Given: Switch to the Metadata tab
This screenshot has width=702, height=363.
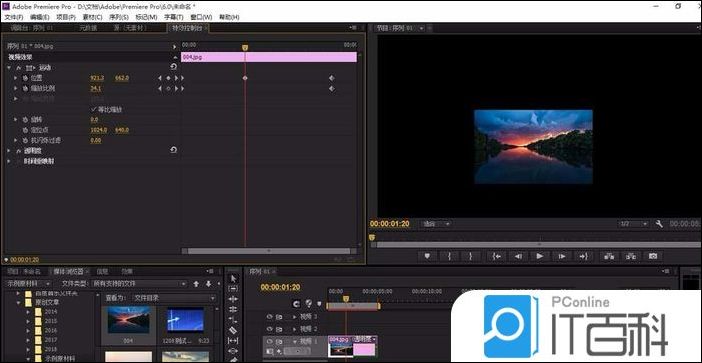Looking at the screenshot, I should (x=88, y=28).
